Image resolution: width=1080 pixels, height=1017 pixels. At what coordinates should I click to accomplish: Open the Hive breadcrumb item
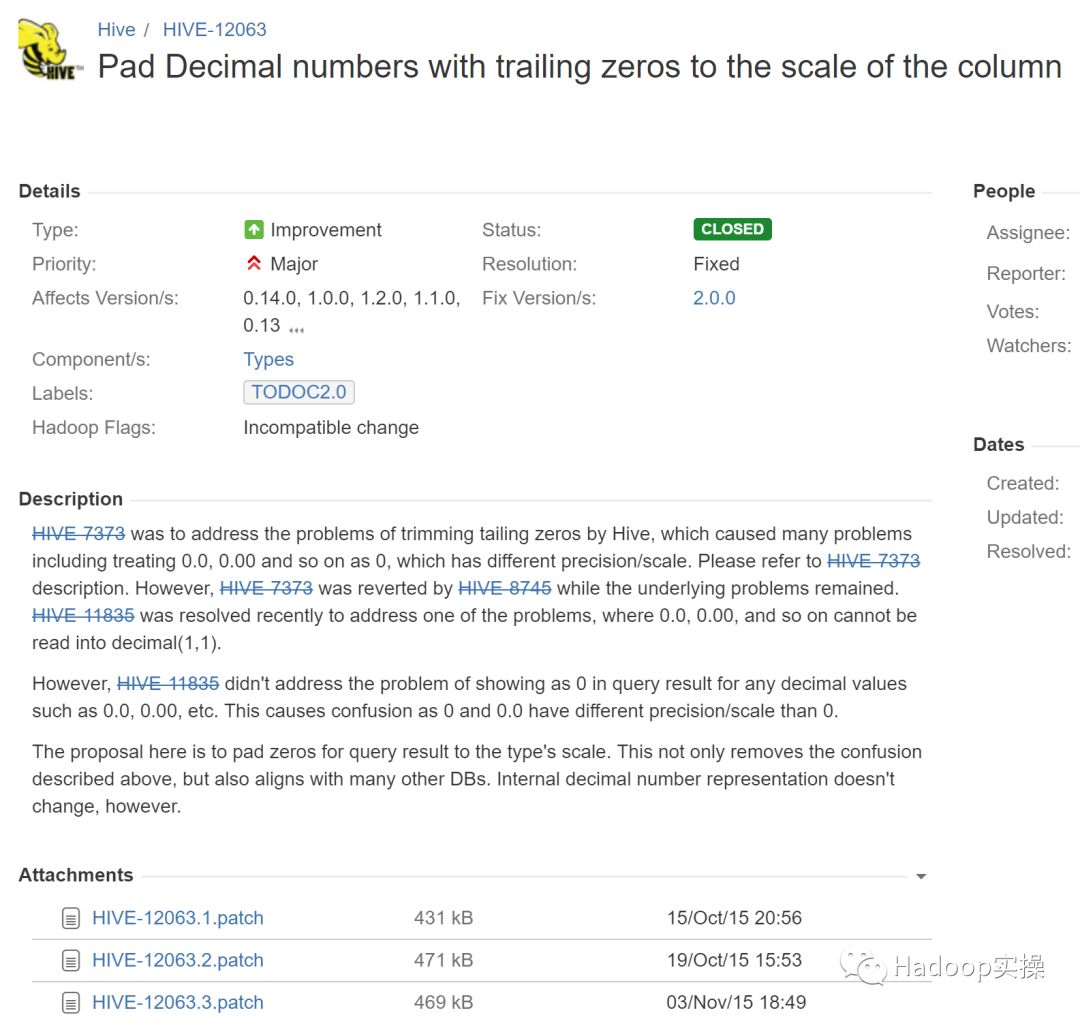[116, 29]
